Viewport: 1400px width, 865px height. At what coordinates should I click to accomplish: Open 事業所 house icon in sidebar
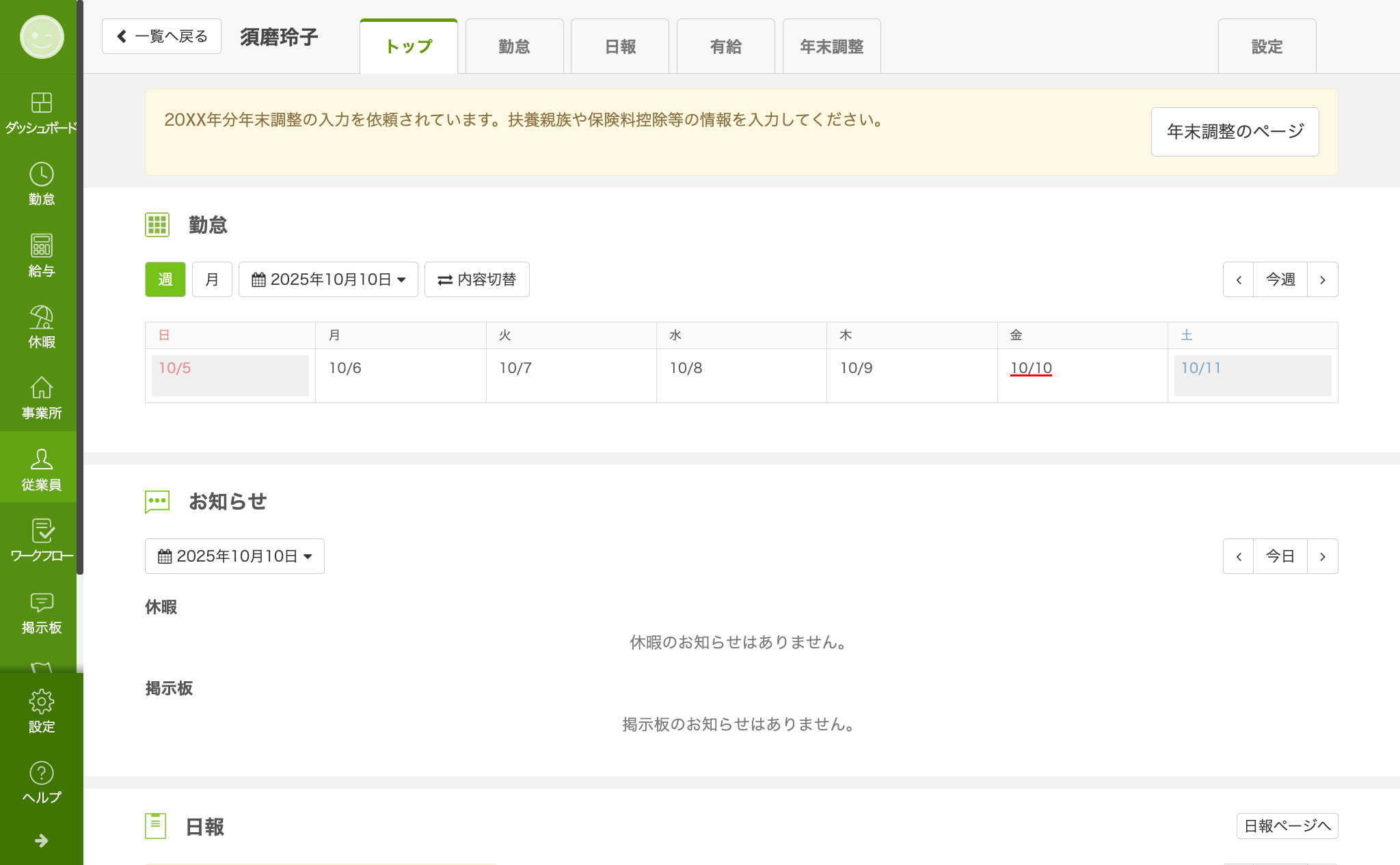pos(41,397)
